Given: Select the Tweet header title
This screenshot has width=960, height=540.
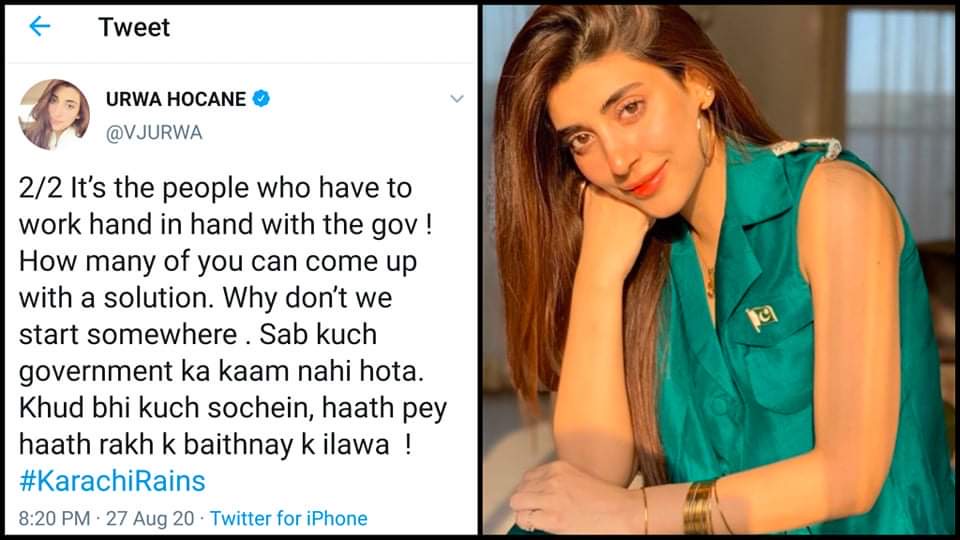Looking at the screenshot, I should click(x=134, y=28).
